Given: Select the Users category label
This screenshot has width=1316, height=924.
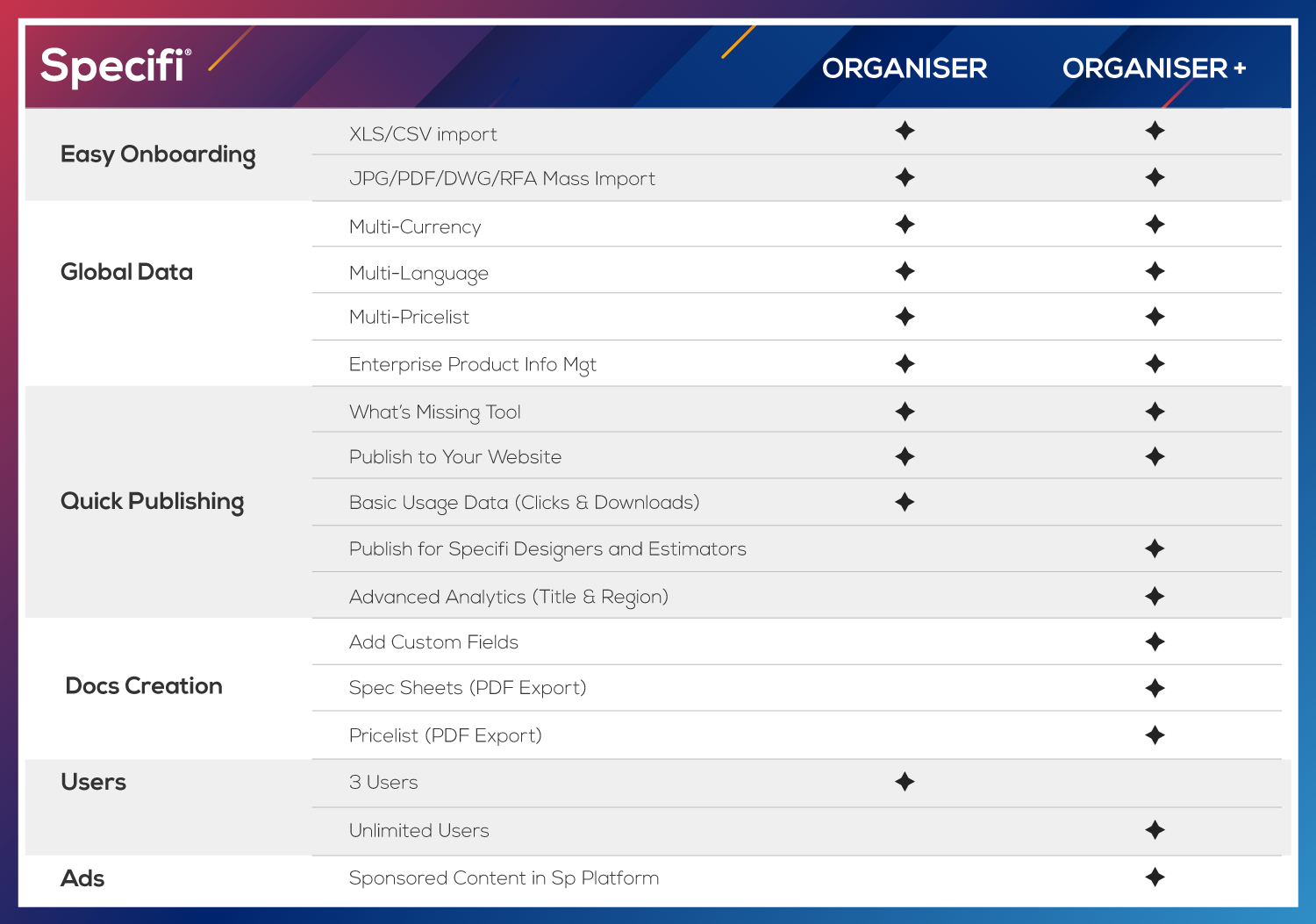Looking at the screenshot, I should click(93, 782).
